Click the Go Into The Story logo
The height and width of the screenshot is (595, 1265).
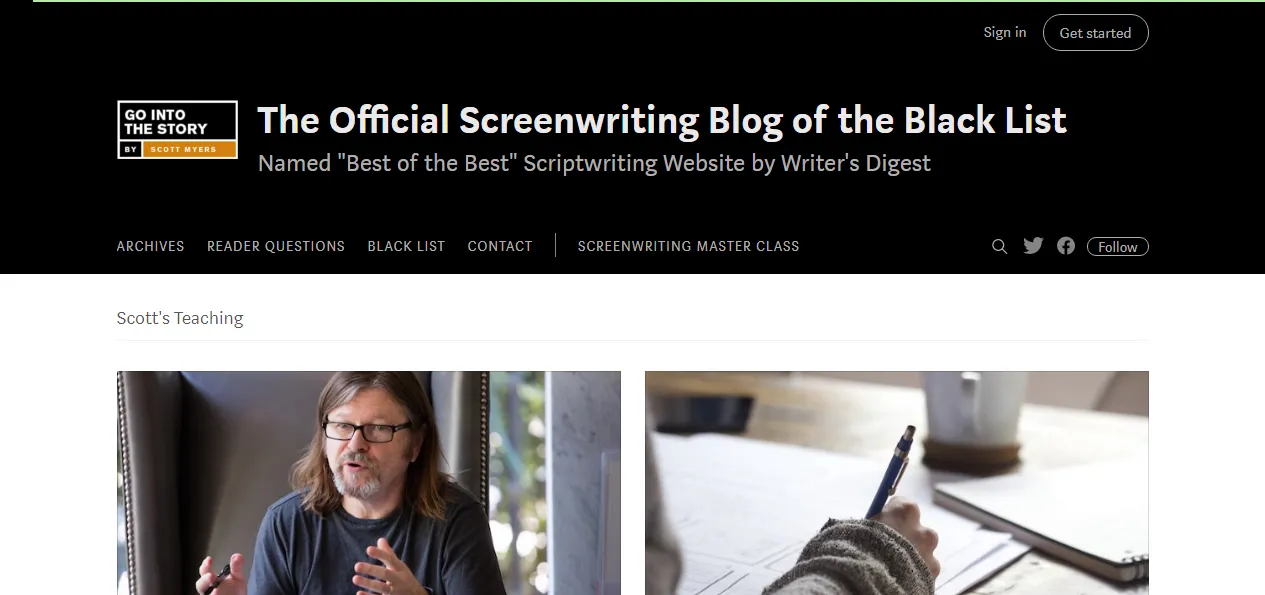coord(177,130)
